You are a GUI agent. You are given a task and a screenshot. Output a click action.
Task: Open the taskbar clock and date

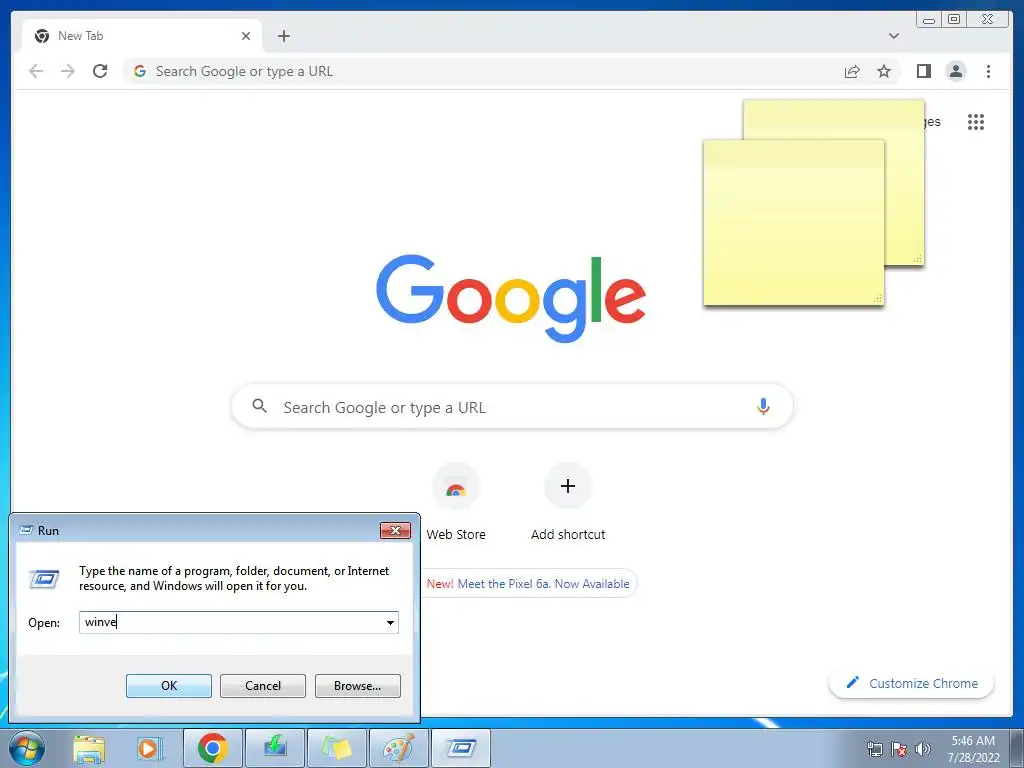tap(973, 749)
